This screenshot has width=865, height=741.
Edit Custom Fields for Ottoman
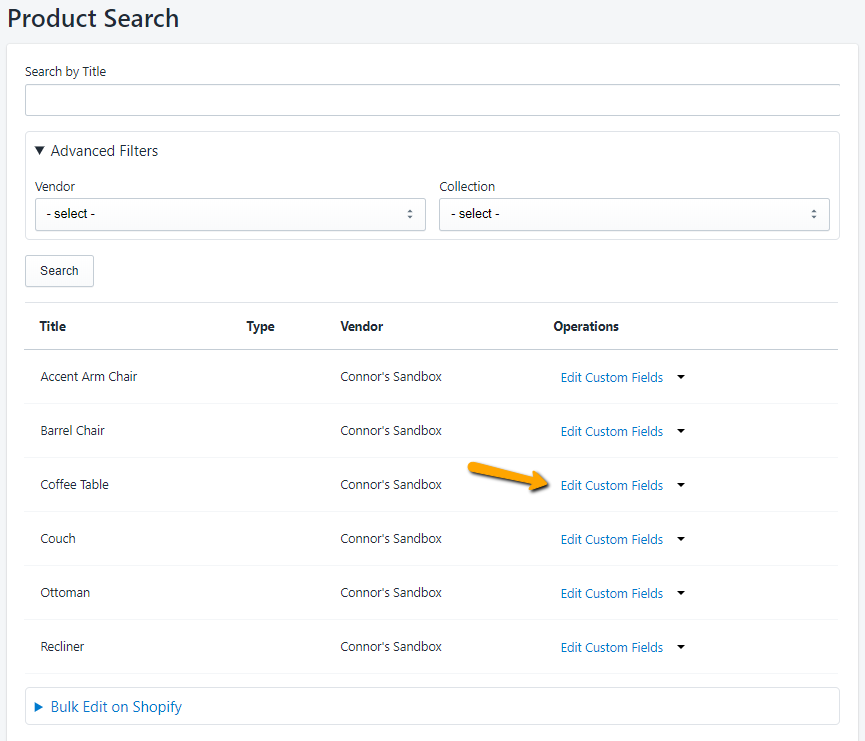(x=611, y=594)
